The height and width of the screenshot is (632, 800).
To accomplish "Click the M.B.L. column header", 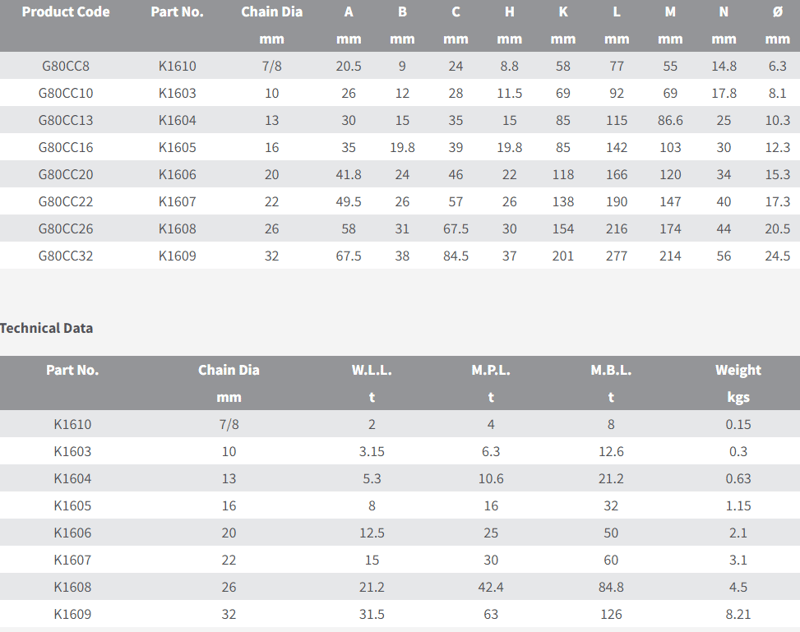I will pos(611,370).
